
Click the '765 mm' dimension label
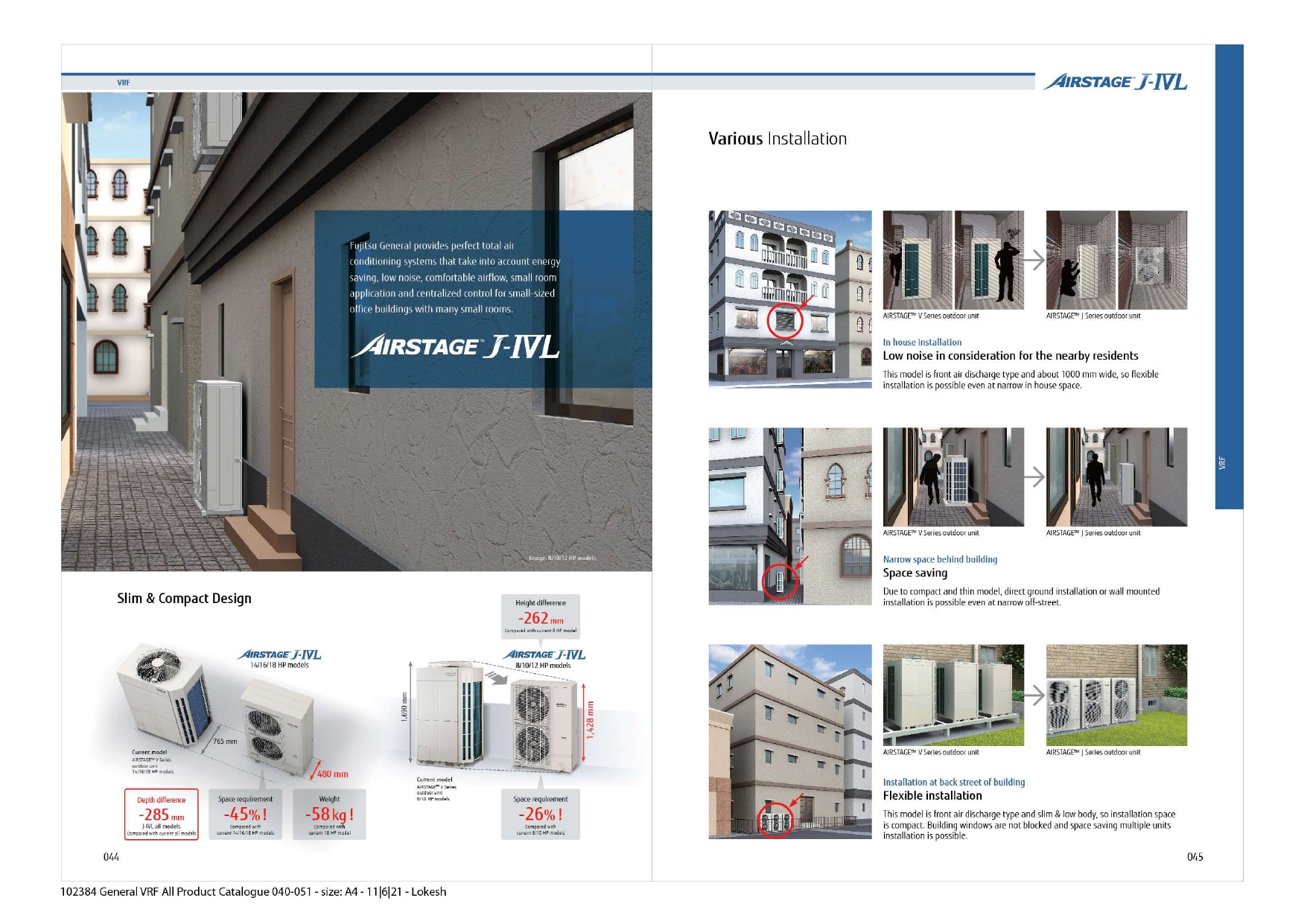(225, 742)
